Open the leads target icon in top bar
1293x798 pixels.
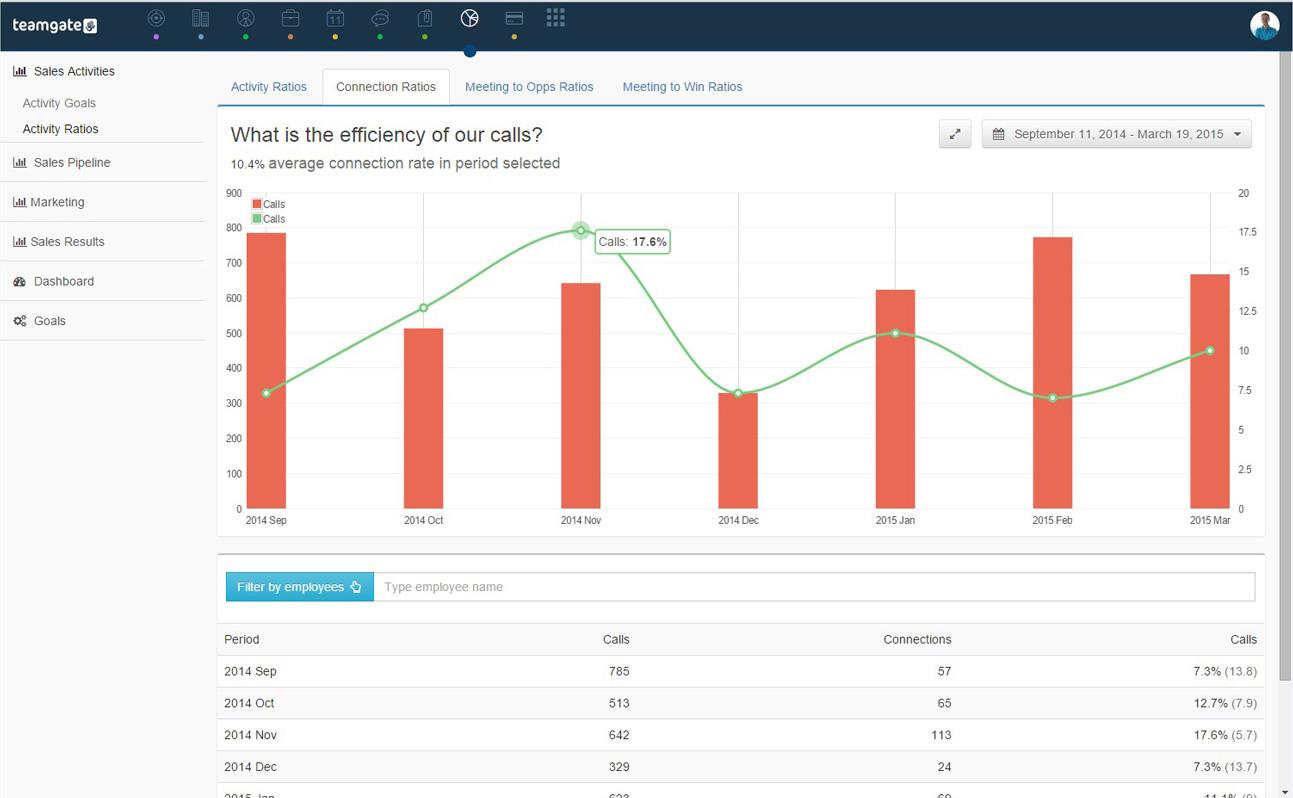[x=156, y=18]
